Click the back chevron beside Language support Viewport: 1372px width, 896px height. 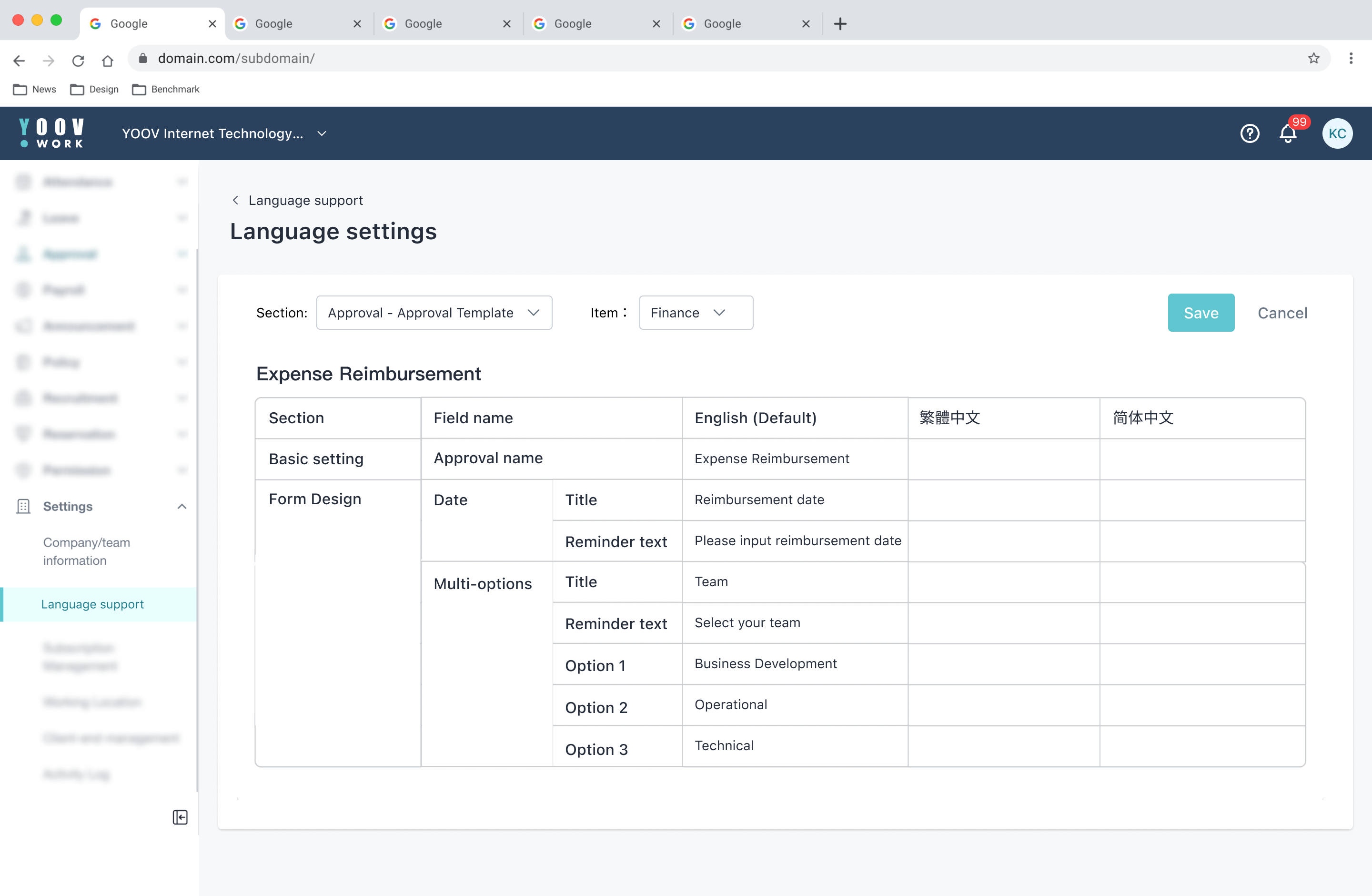pyautogui.click(x=235, y=200)
